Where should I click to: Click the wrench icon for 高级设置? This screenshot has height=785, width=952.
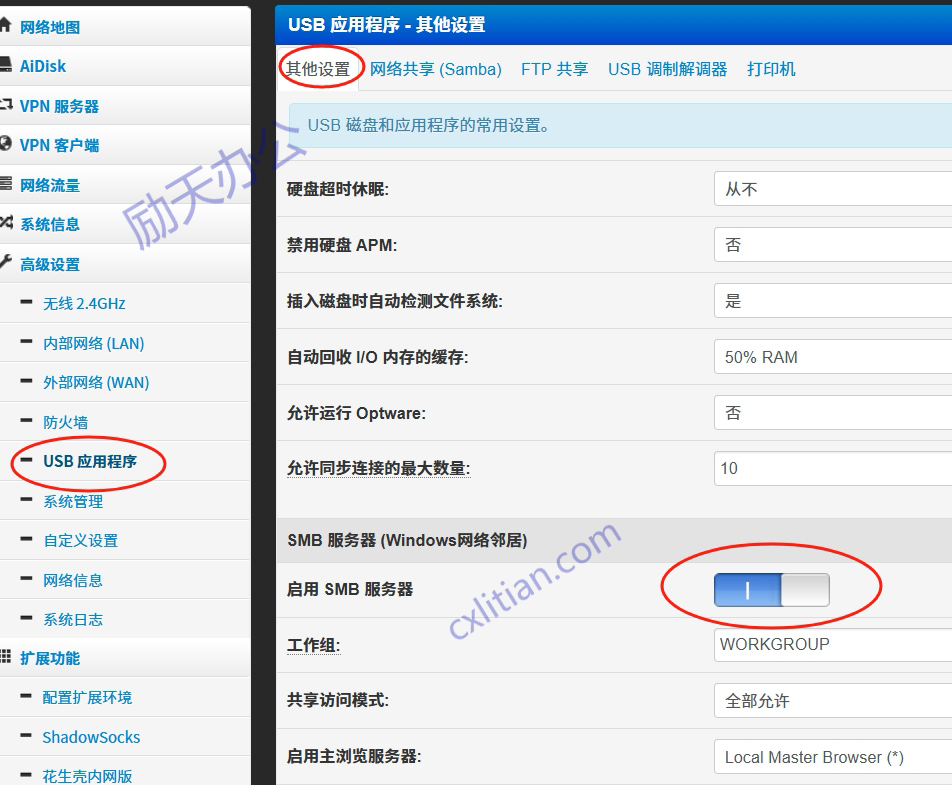tap(5, 264)
